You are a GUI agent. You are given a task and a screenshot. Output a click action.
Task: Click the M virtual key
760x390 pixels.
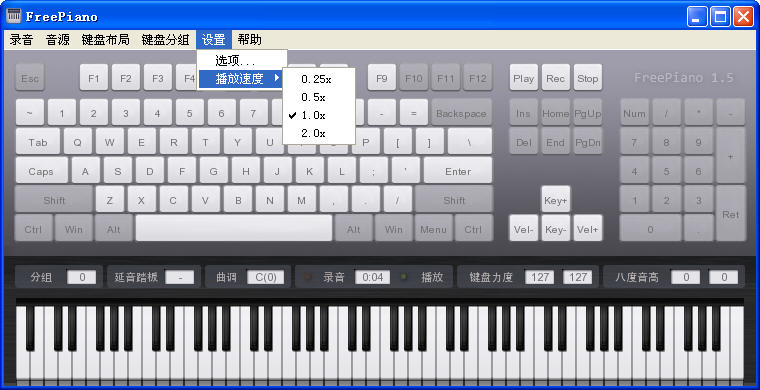tap(301, 200)
